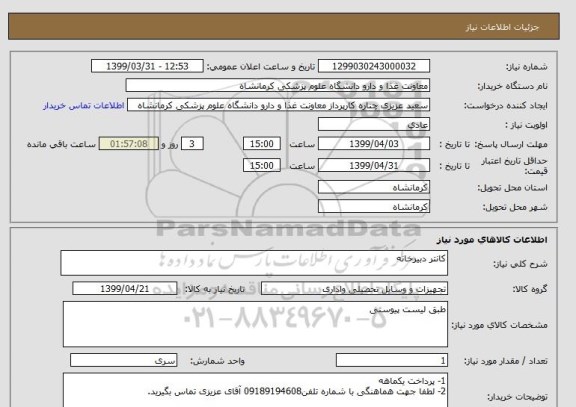Click the label گروه کالا
This screenshot has height=407, width=576.
click(x=530, y=289)
